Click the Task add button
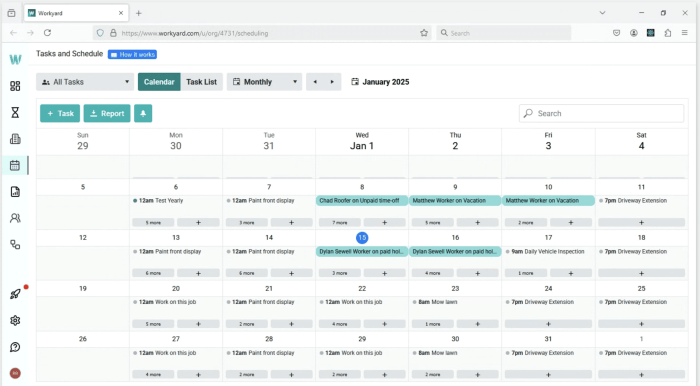The width and height of the screenshot is (700, 386). (60, 113)
